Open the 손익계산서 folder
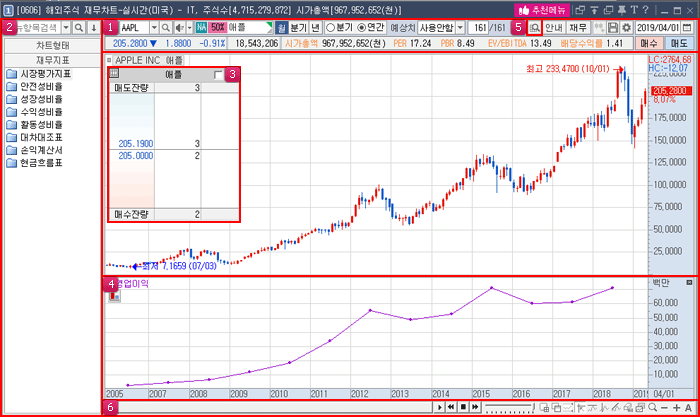This screenshot has width=700, height=417. (x=35, y=150)
